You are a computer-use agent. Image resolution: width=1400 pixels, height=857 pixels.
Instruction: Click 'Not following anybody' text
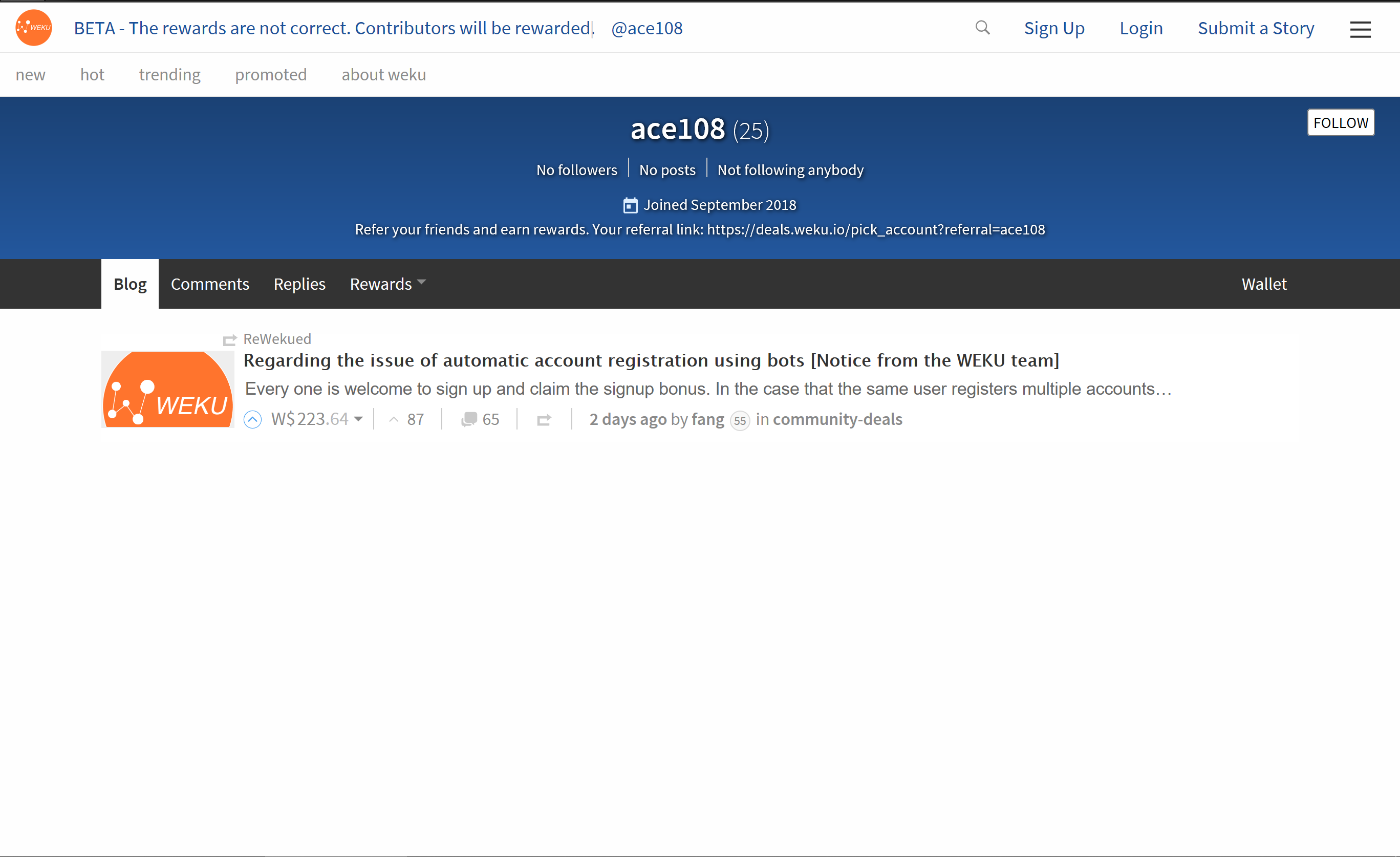pyautogui.click(x=790, y=170)
